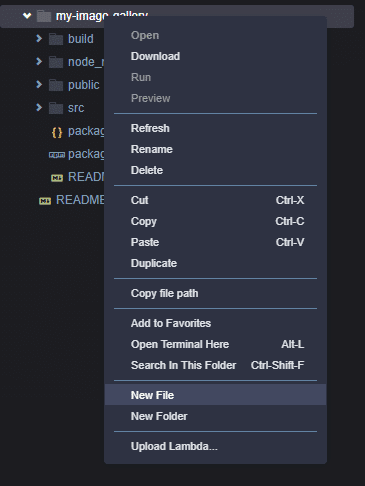
Task: Click the src folder icon
Action: pos(56,108)
